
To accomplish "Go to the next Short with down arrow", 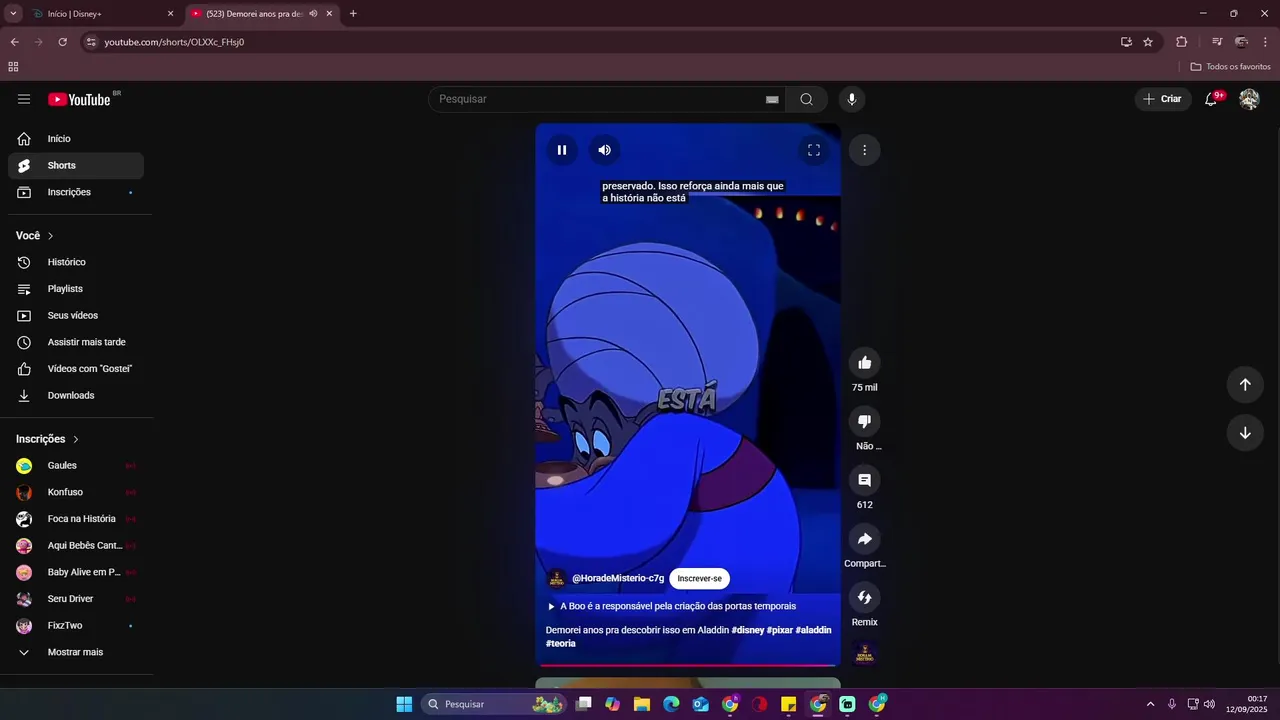I will (1245, 433).
